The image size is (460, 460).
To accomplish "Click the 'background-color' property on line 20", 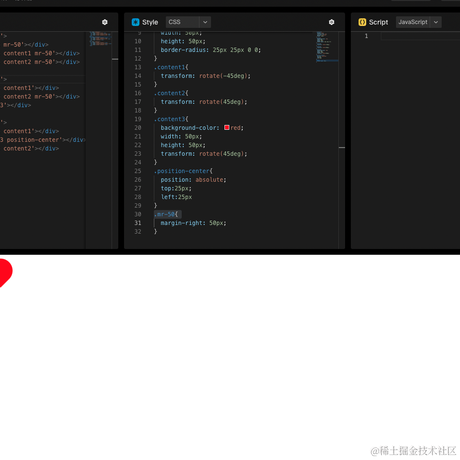I will point(189,128).
